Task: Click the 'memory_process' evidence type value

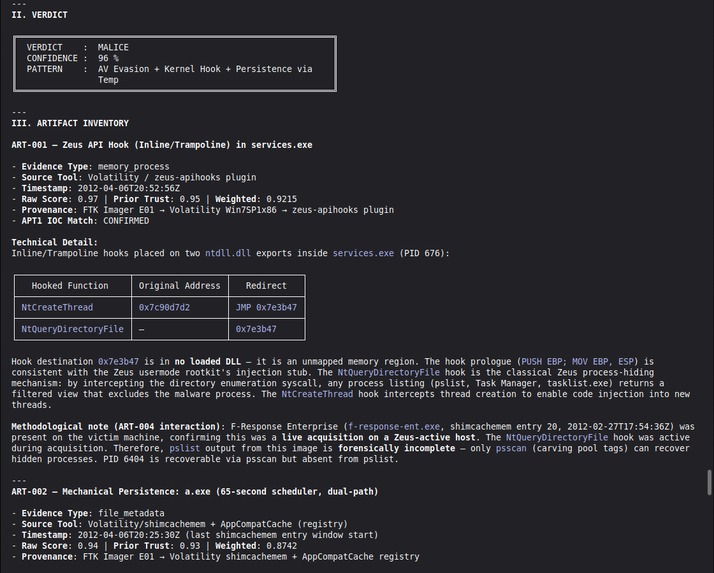Action: coord(133,167)
